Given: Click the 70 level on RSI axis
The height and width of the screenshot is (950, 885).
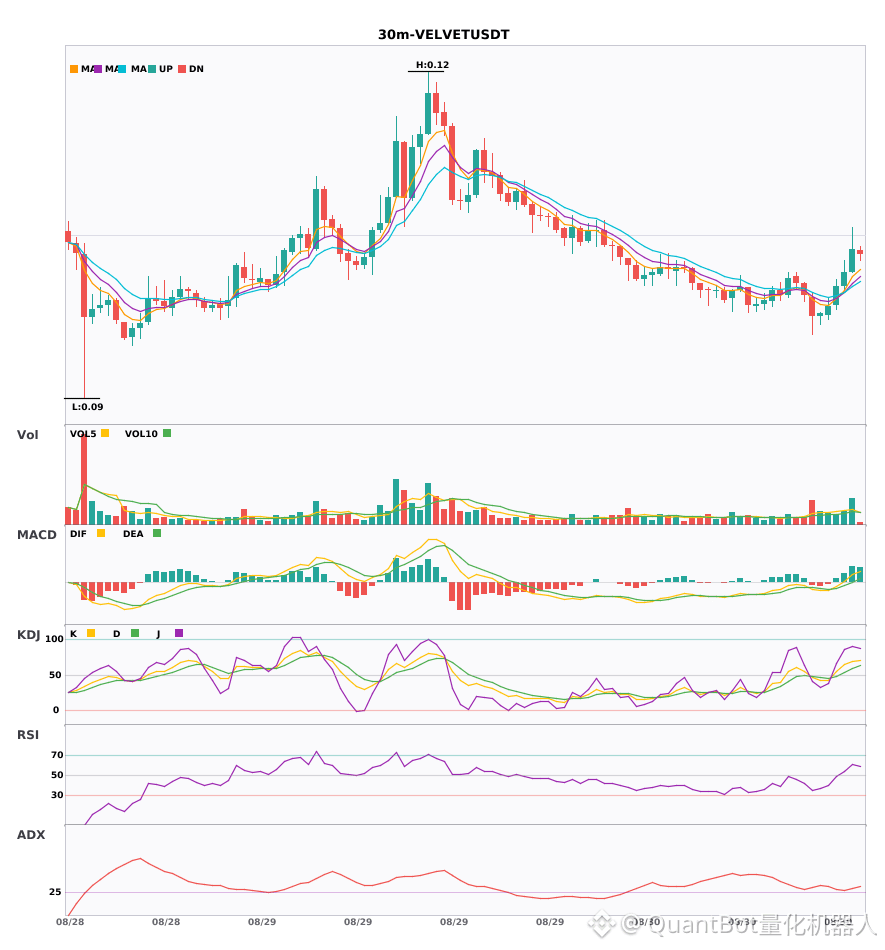Looking at the screenshot, I should pos(57,755).
